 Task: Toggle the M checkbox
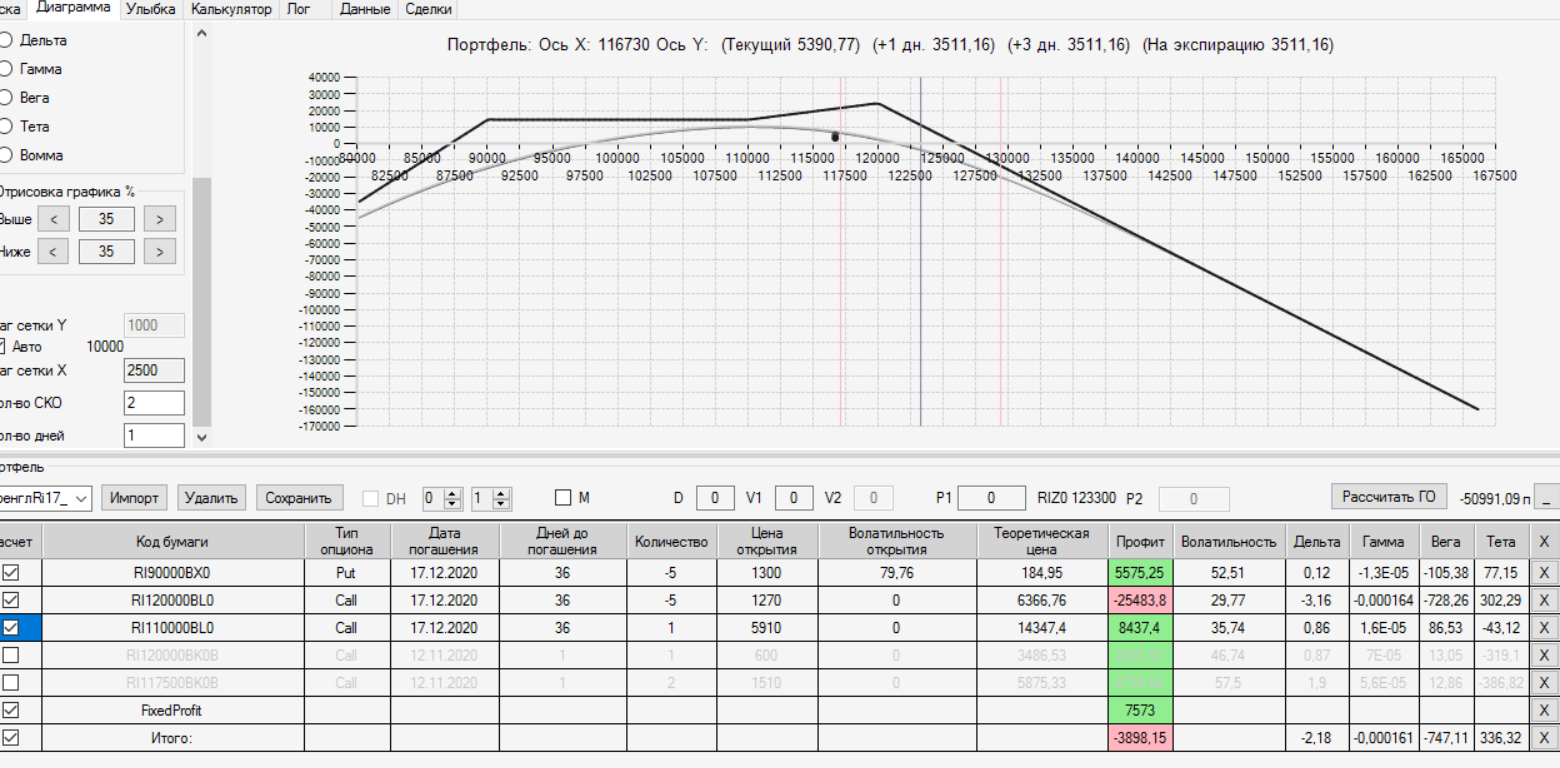coord(564,498)
